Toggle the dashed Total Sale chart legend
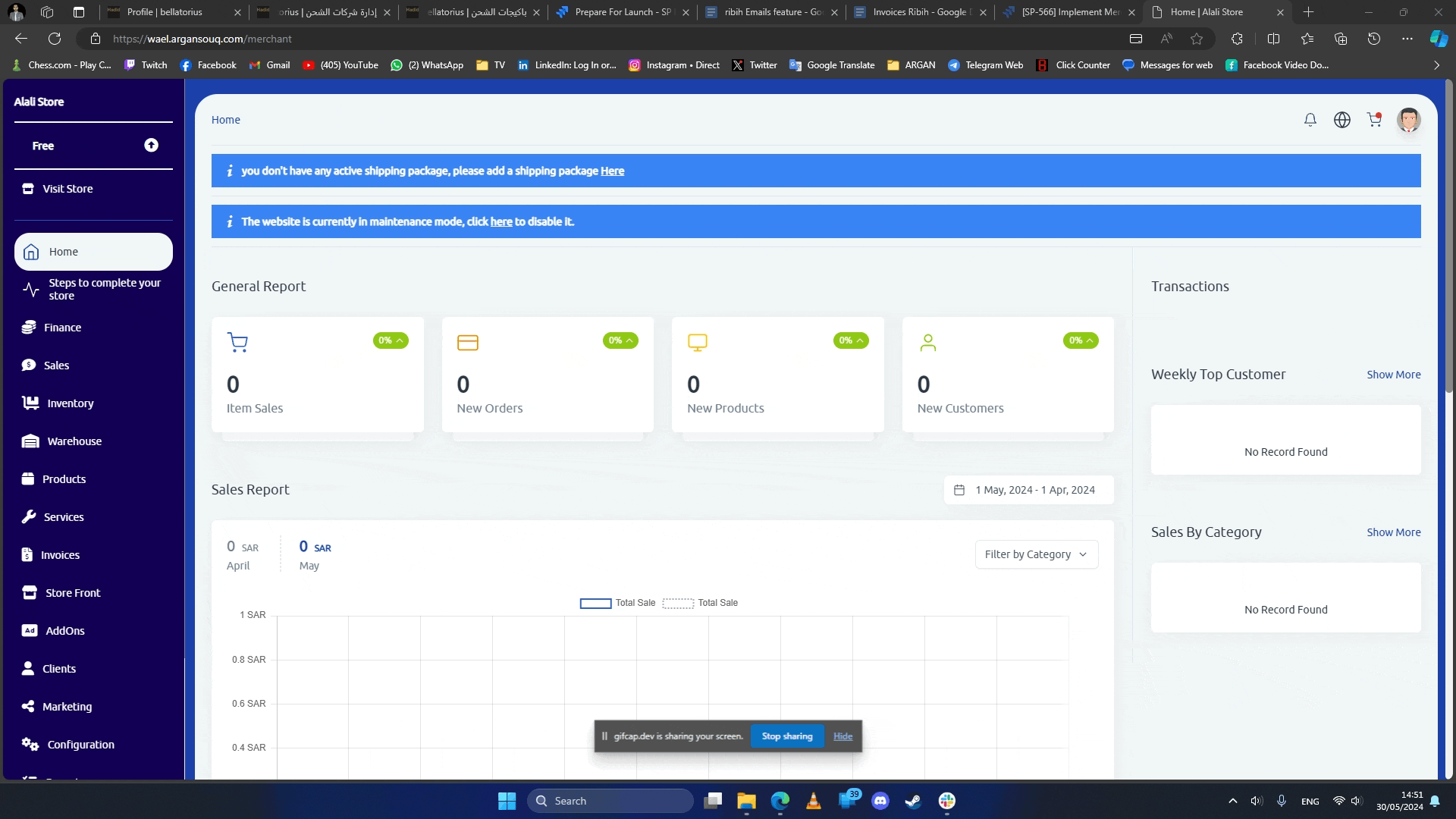Image resolution: width=1456 pixels, height=819 pixels. tap(678, 604)
